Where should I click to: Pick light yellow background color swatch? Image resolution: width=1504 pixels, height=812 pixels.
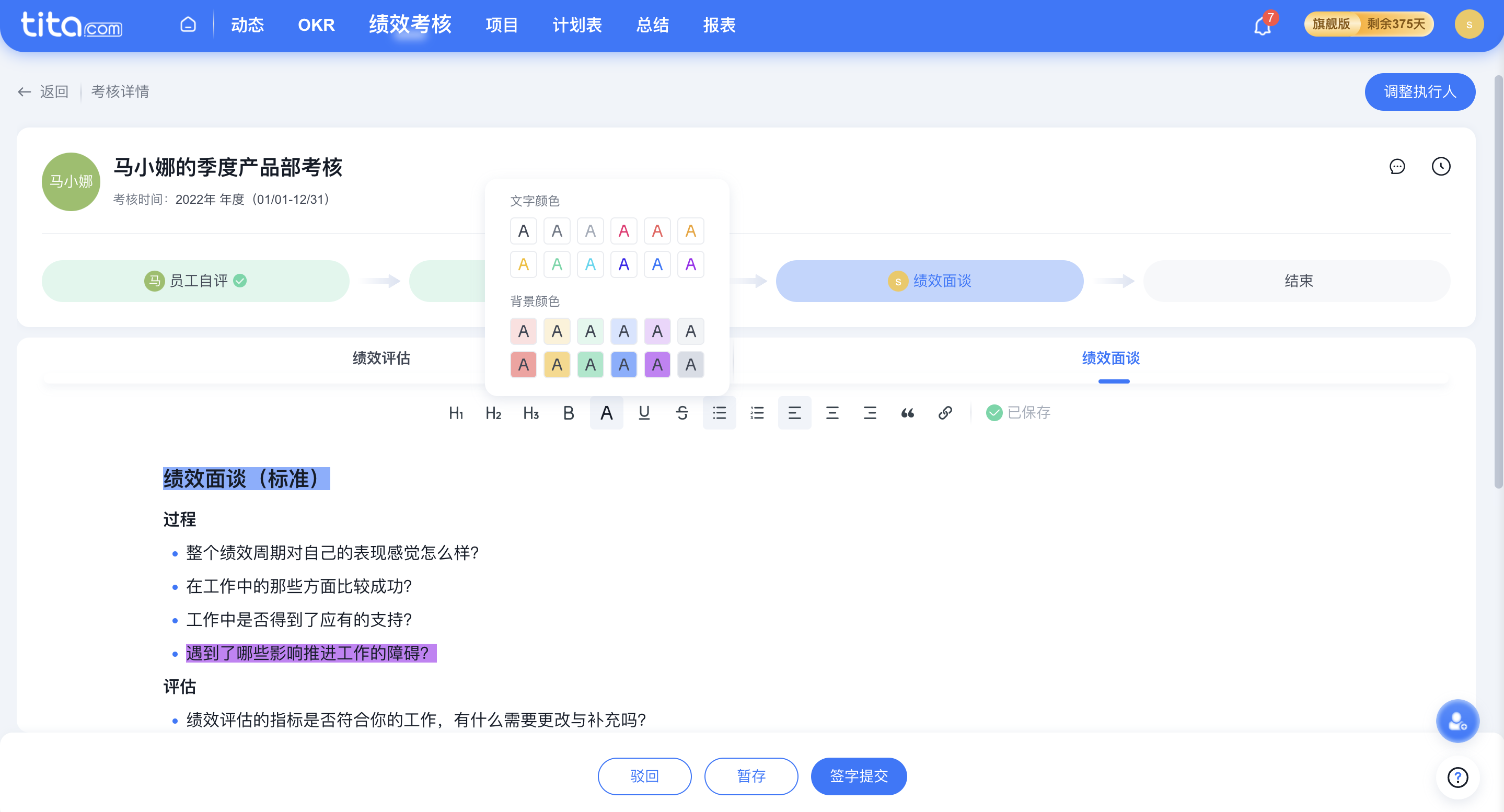coord(557,332)
